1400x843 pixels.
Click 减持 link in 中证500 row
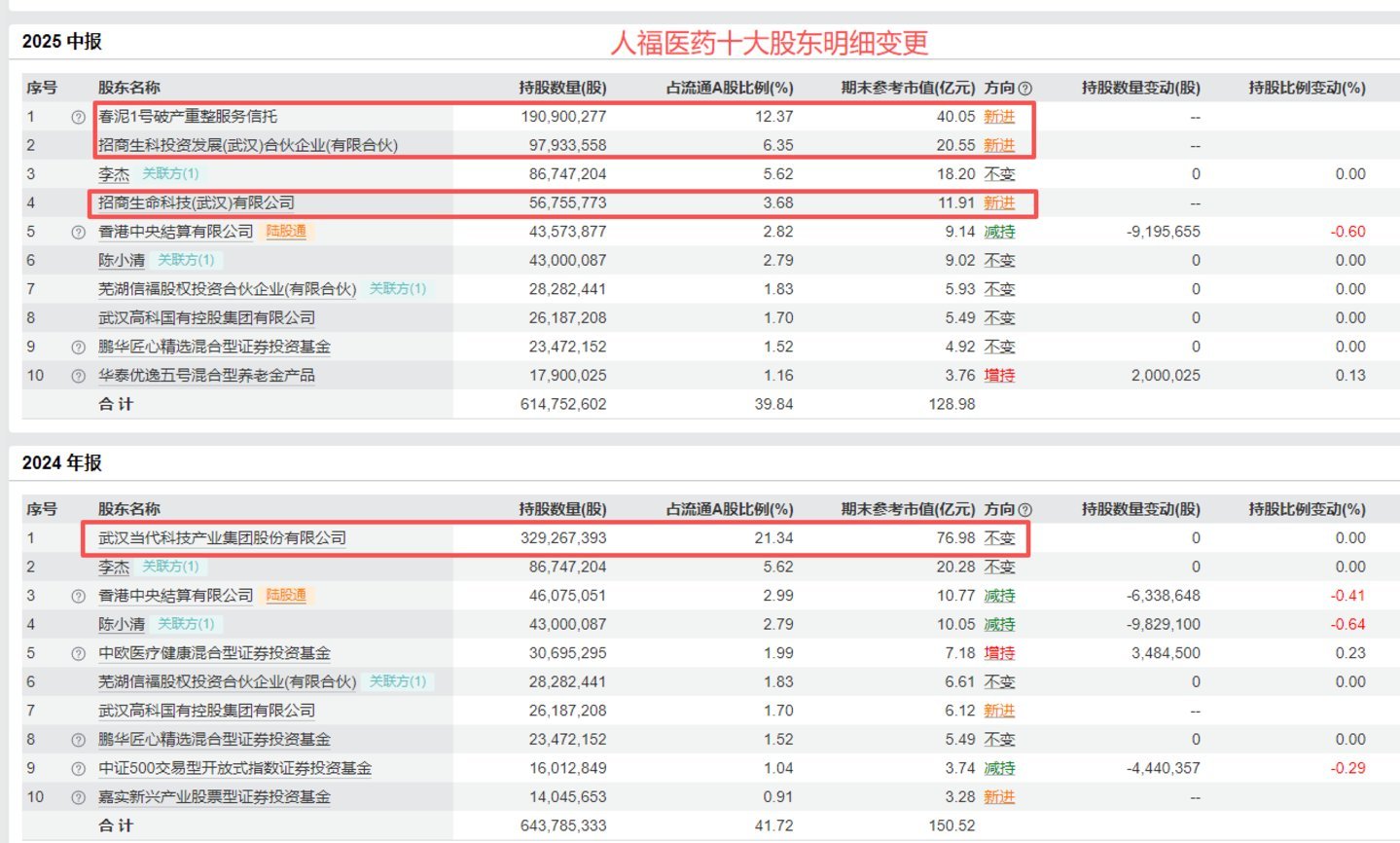coord(999,768)
